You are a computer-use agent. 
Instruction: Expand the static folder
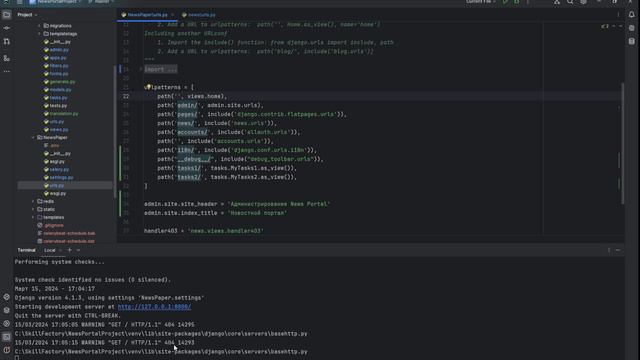(x=33, y=209)
